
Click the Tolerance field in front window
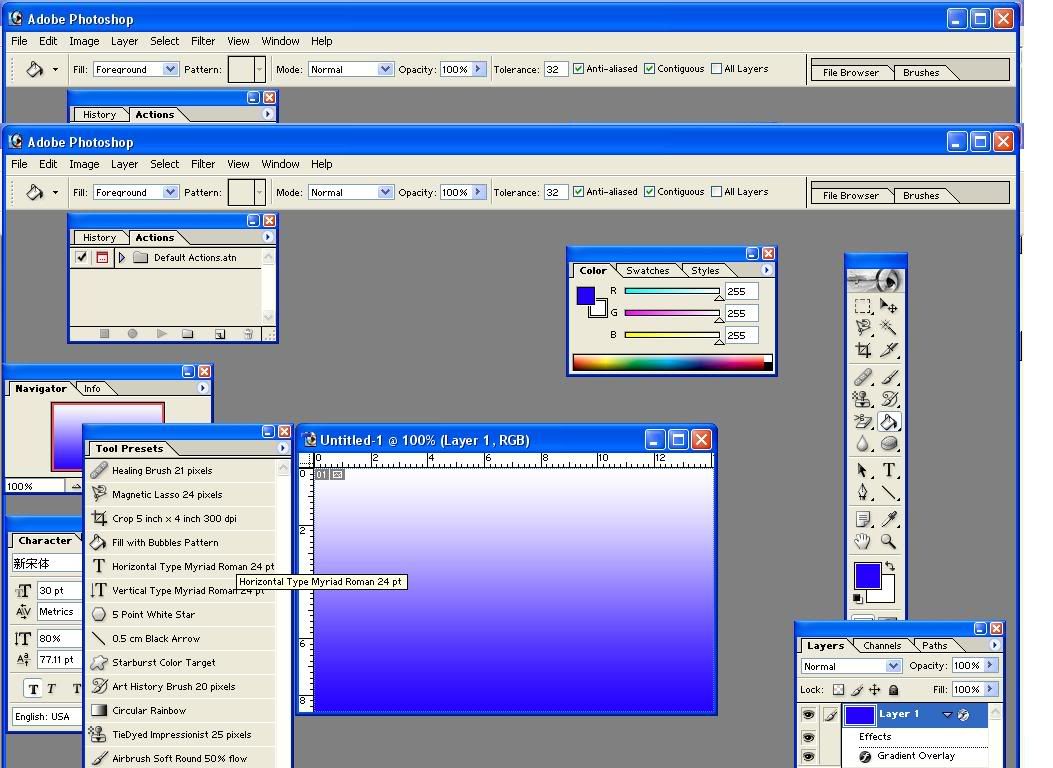pyautogui.click(x=555, y=192)
